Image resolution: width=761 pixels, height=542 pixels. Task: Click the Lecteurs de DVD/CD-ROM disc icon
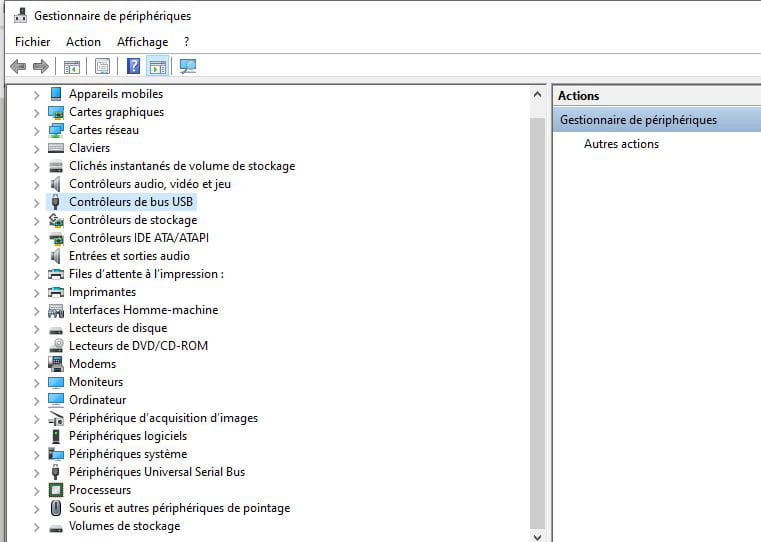click(56, 346)
